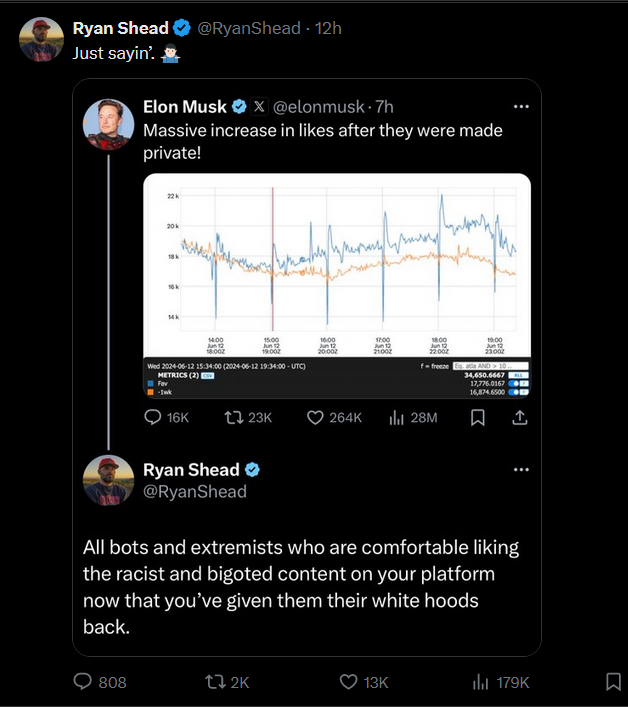628x707 pixels.
Task: Click Elon Musk's profile avatar
Action: (109, 124)
